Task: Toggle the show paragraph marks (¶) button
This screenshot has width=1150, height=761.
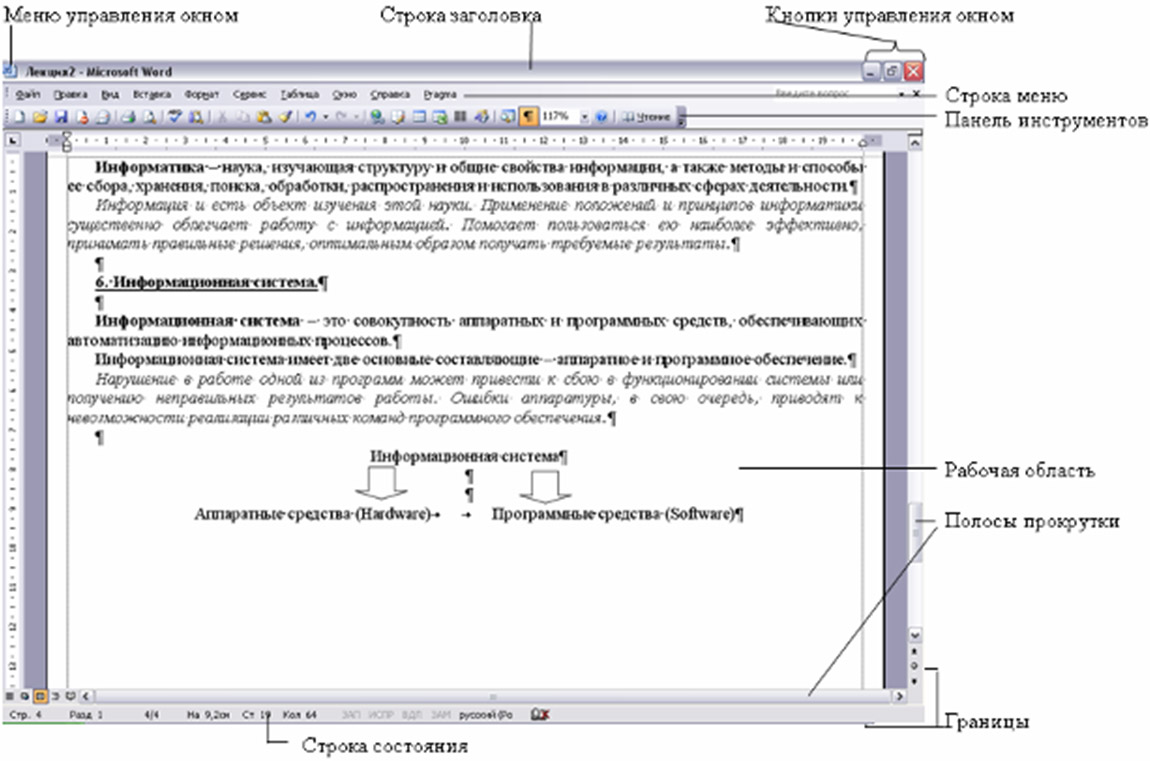Action: (x=527, y=117)
